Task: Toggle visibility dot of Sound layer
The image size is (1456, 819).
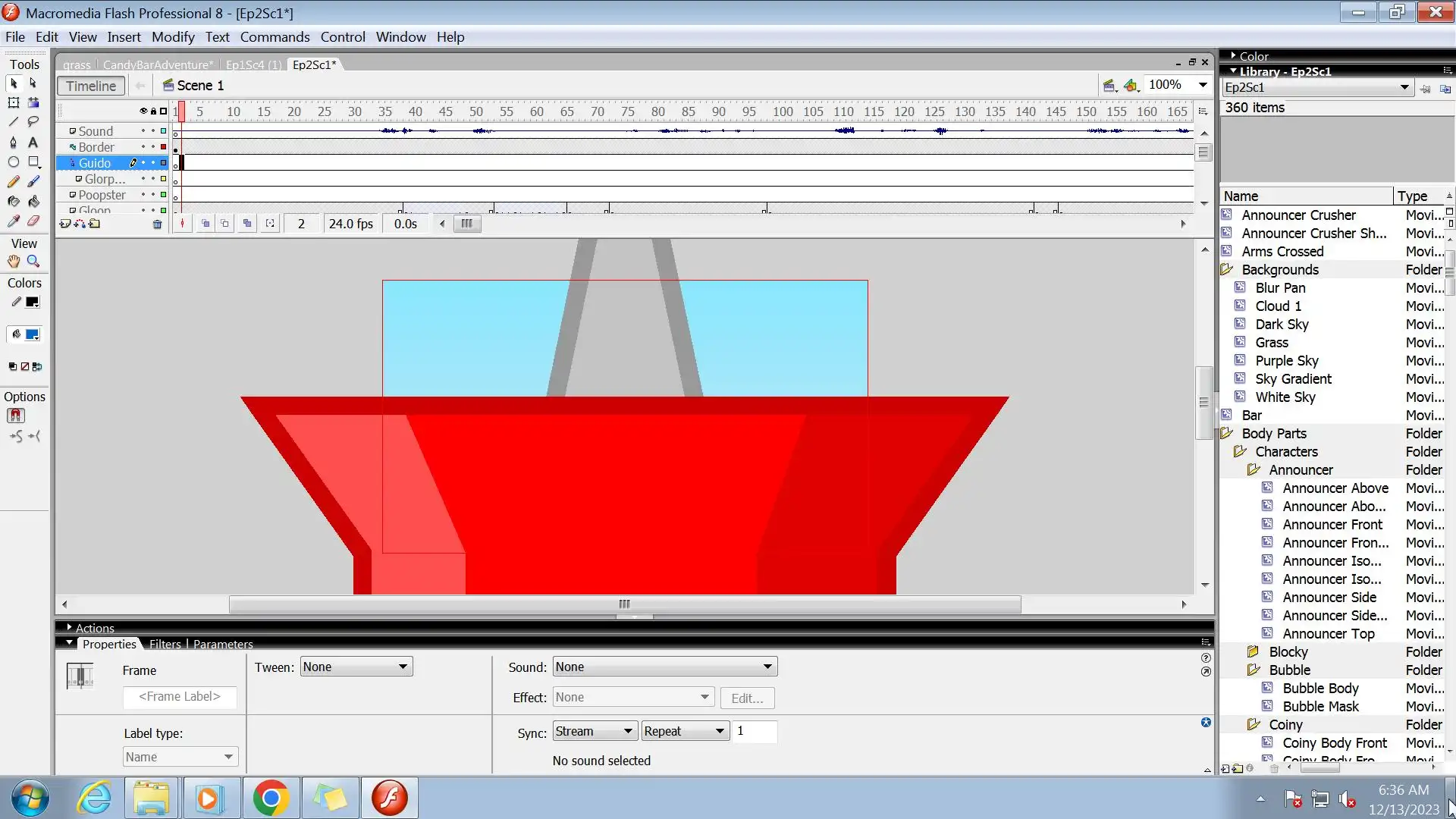Action: click(143, 131)
